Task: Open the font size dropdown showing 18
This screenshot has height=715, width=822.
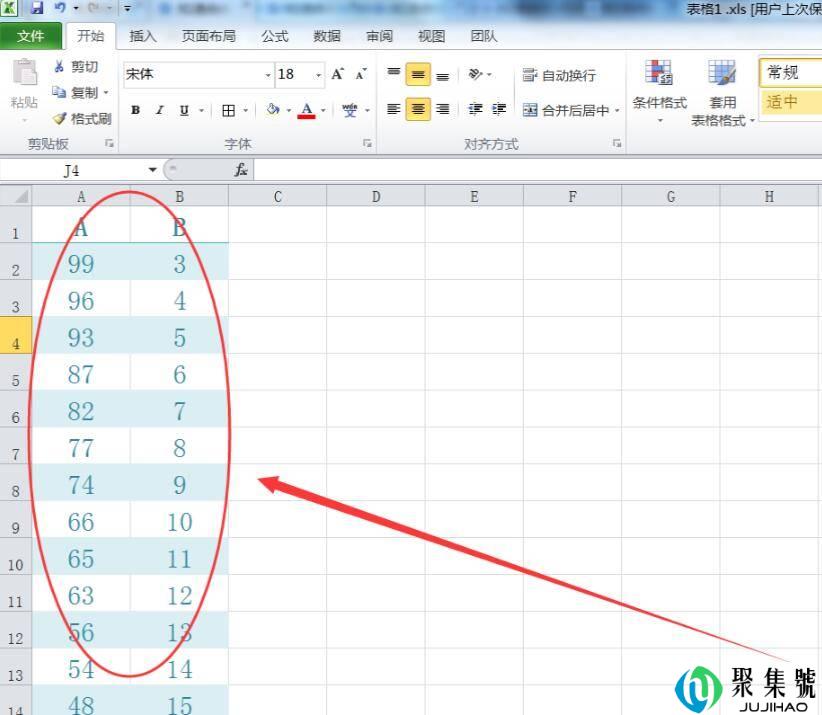Action: (x=319, y=75)
